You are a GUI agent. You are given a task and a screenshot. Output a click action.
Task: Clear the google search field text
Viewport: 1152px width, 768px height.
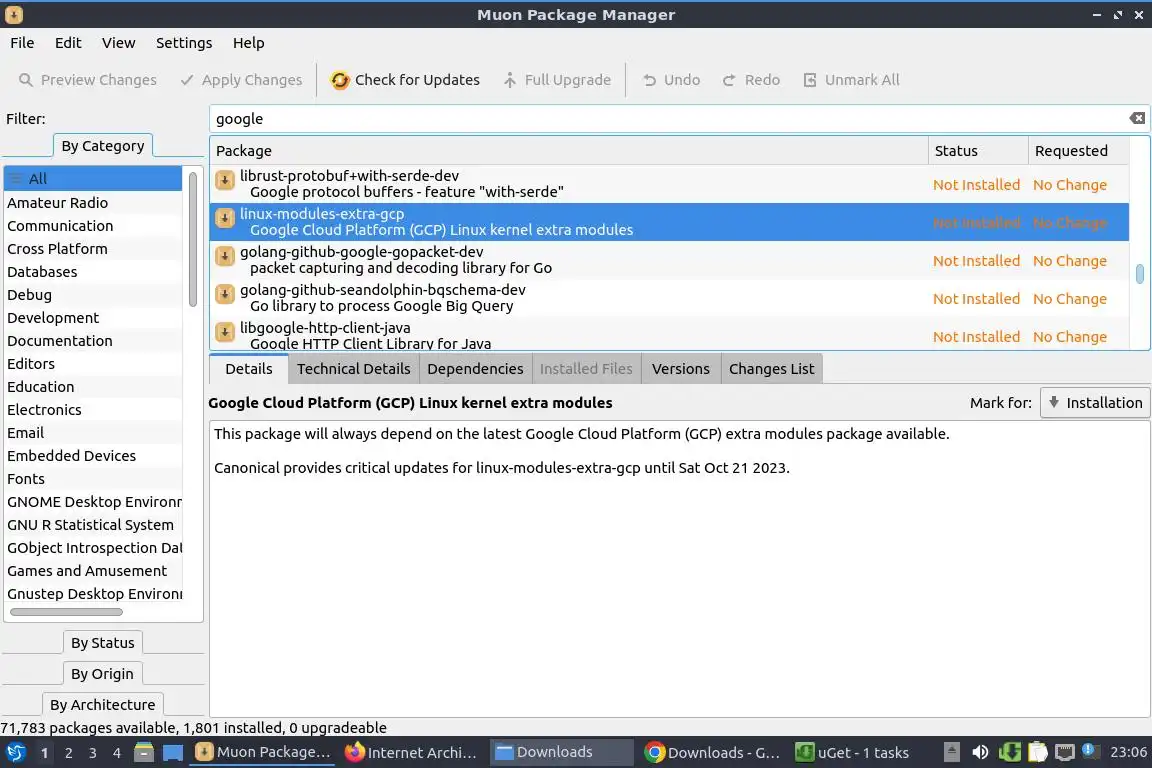click(x=1137, y=118)
